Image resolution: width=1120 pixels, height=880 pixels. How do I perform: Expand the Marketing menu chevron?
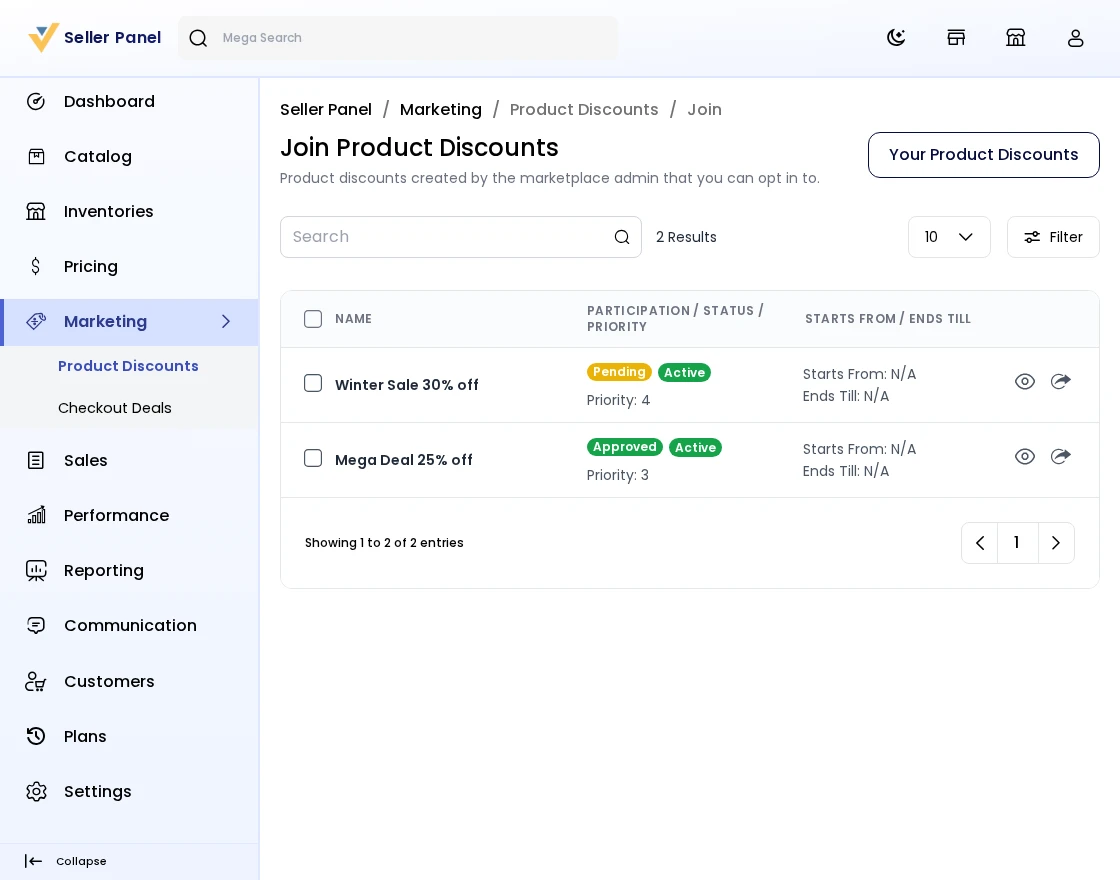[x=226, y=321]
